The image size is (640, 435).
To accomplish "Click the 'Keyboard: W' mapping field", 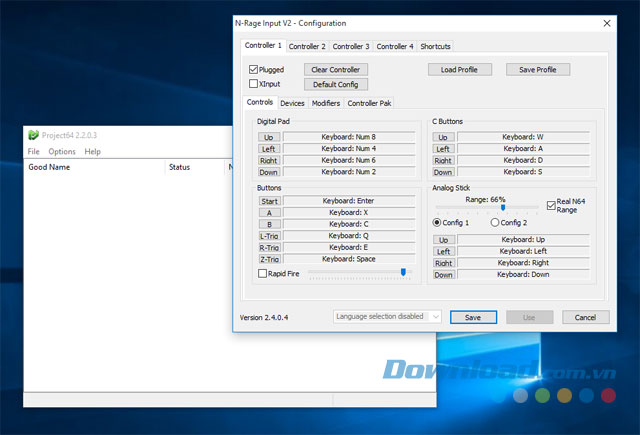I will (523, 137).
